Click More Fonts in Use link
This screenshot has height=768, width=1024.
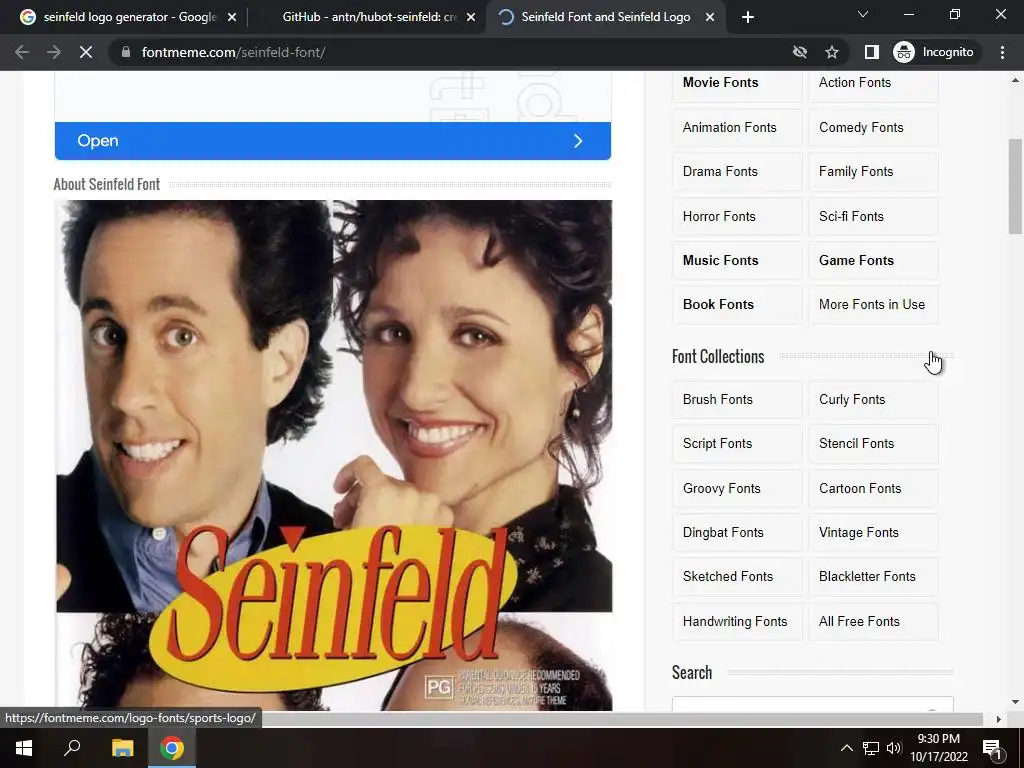tap(873, 304)
